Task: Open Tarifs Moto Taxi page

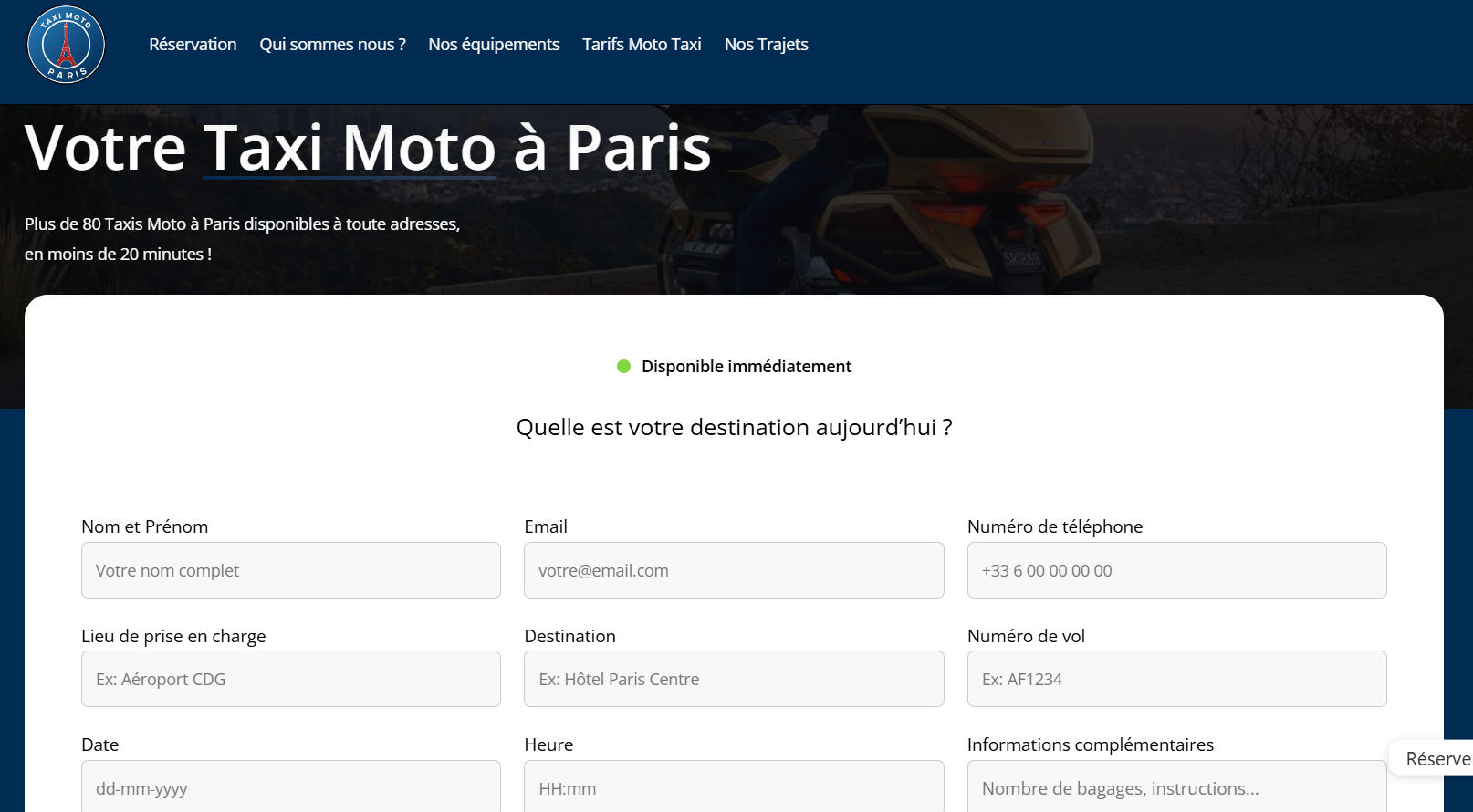Action: tap(642, 45)
